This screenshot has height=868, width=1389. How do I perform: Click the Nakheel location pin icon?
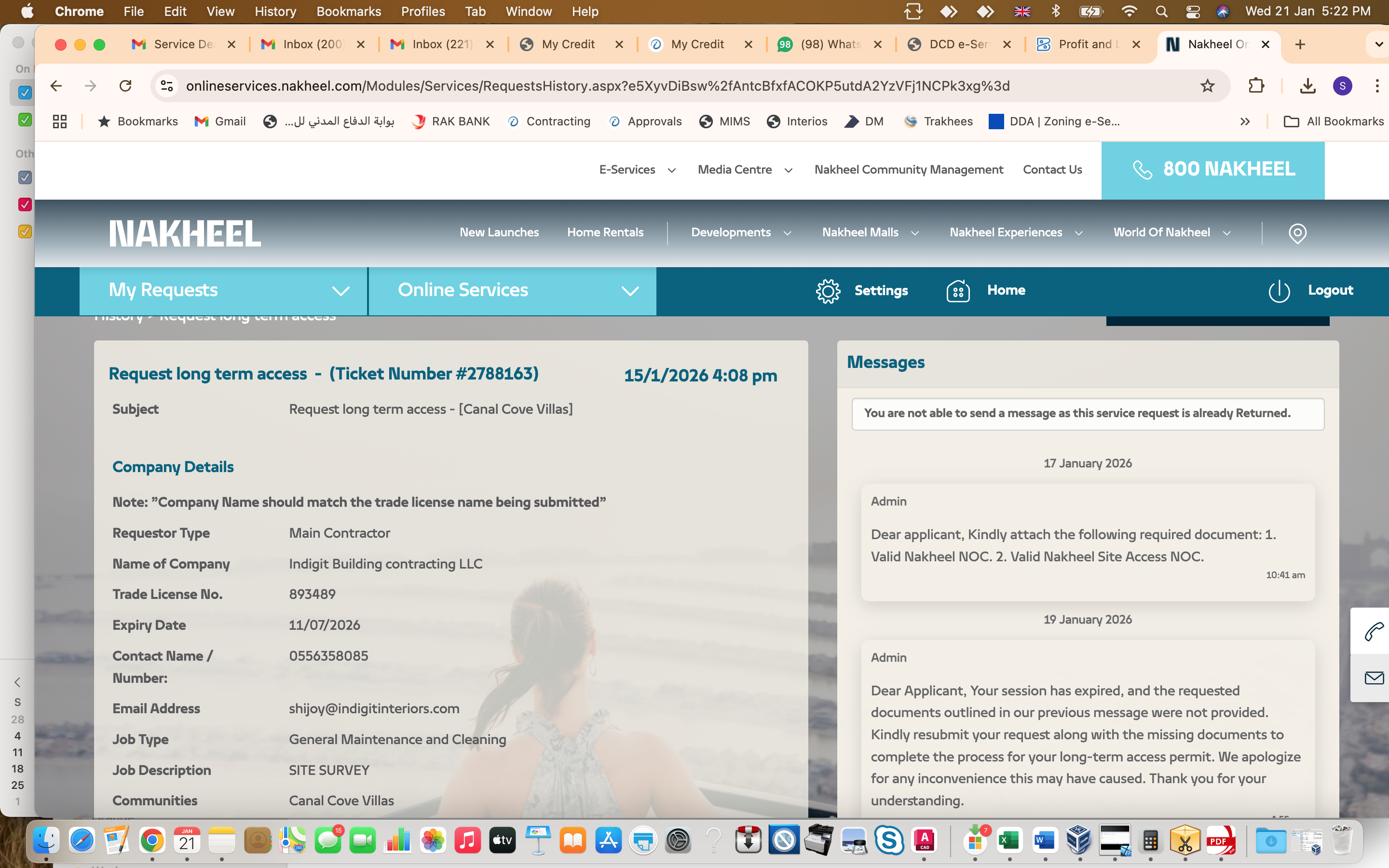[1297, 233]
